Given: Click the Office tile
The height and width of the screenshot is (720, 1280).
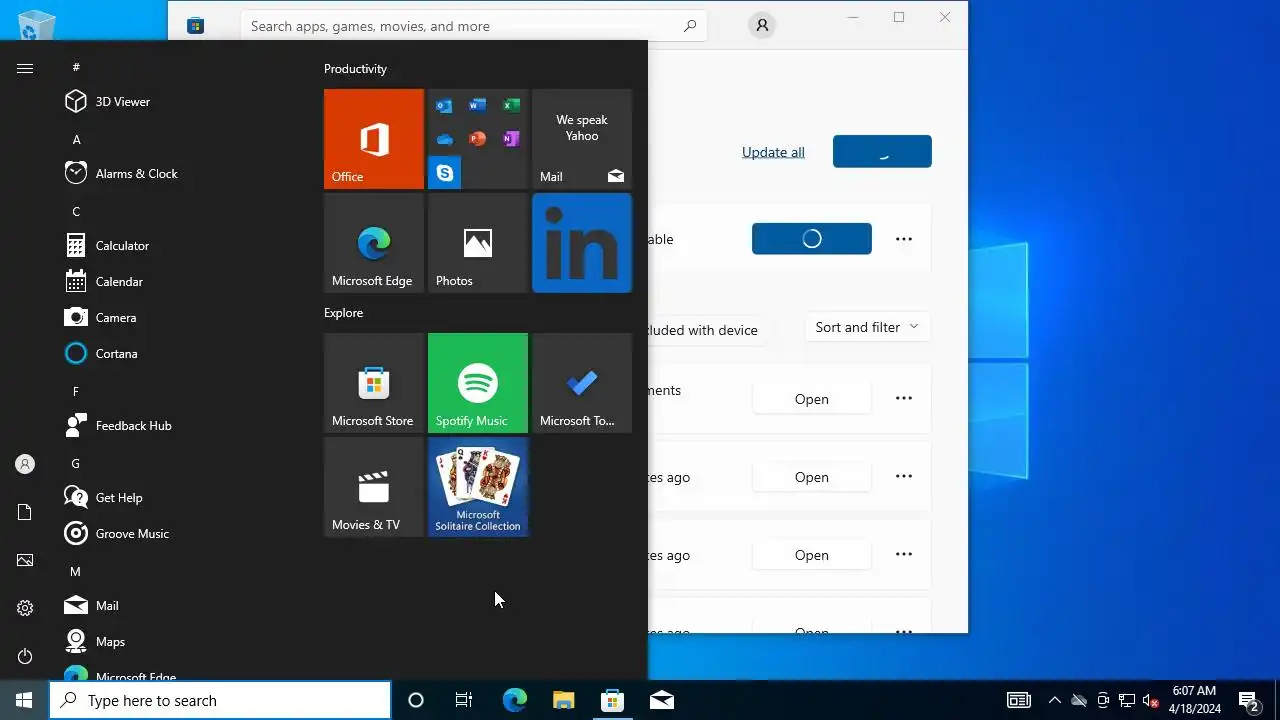Looking at the screenshot, I should tap(374, 139).
